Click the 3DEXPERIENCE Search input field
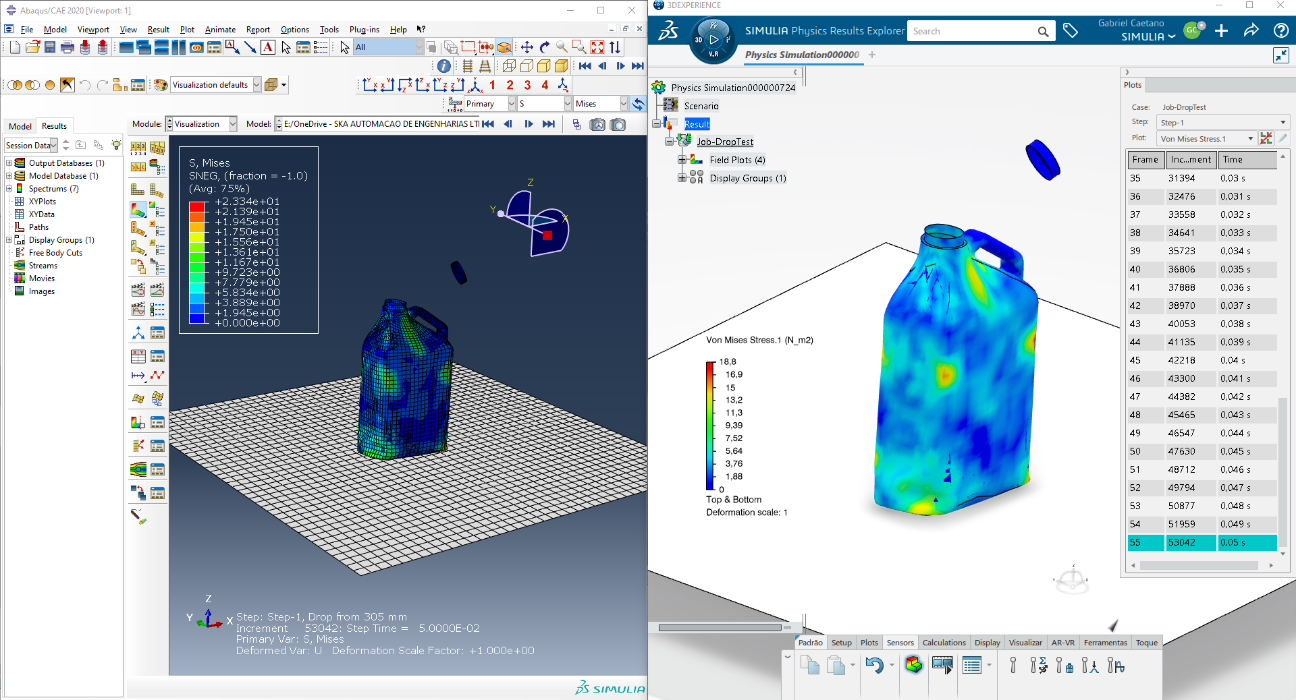The image size is (1296, 700). click(980, 31)
